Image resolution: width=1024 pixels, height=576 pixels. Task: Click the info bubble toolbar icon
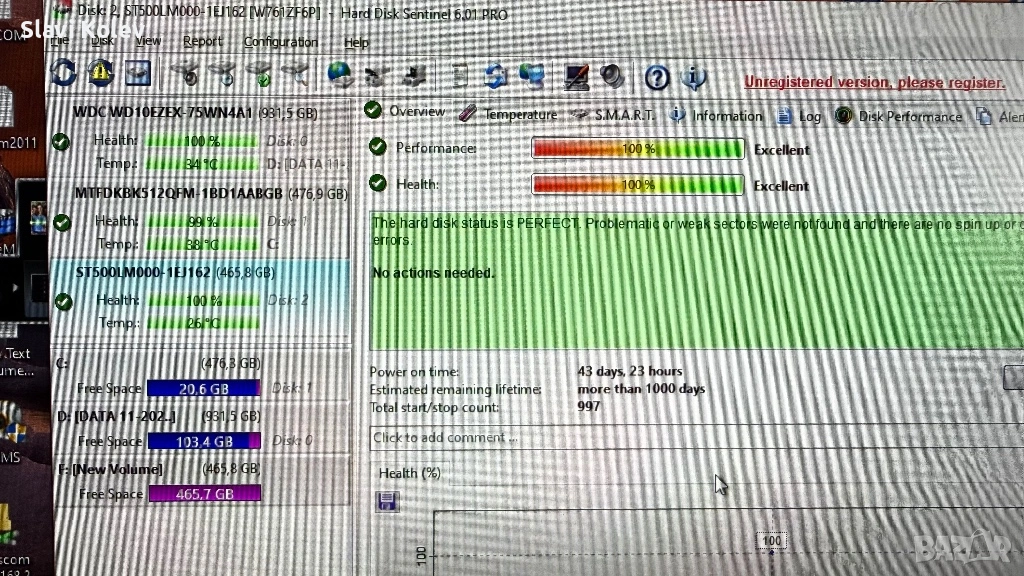[x=694, y=78]
